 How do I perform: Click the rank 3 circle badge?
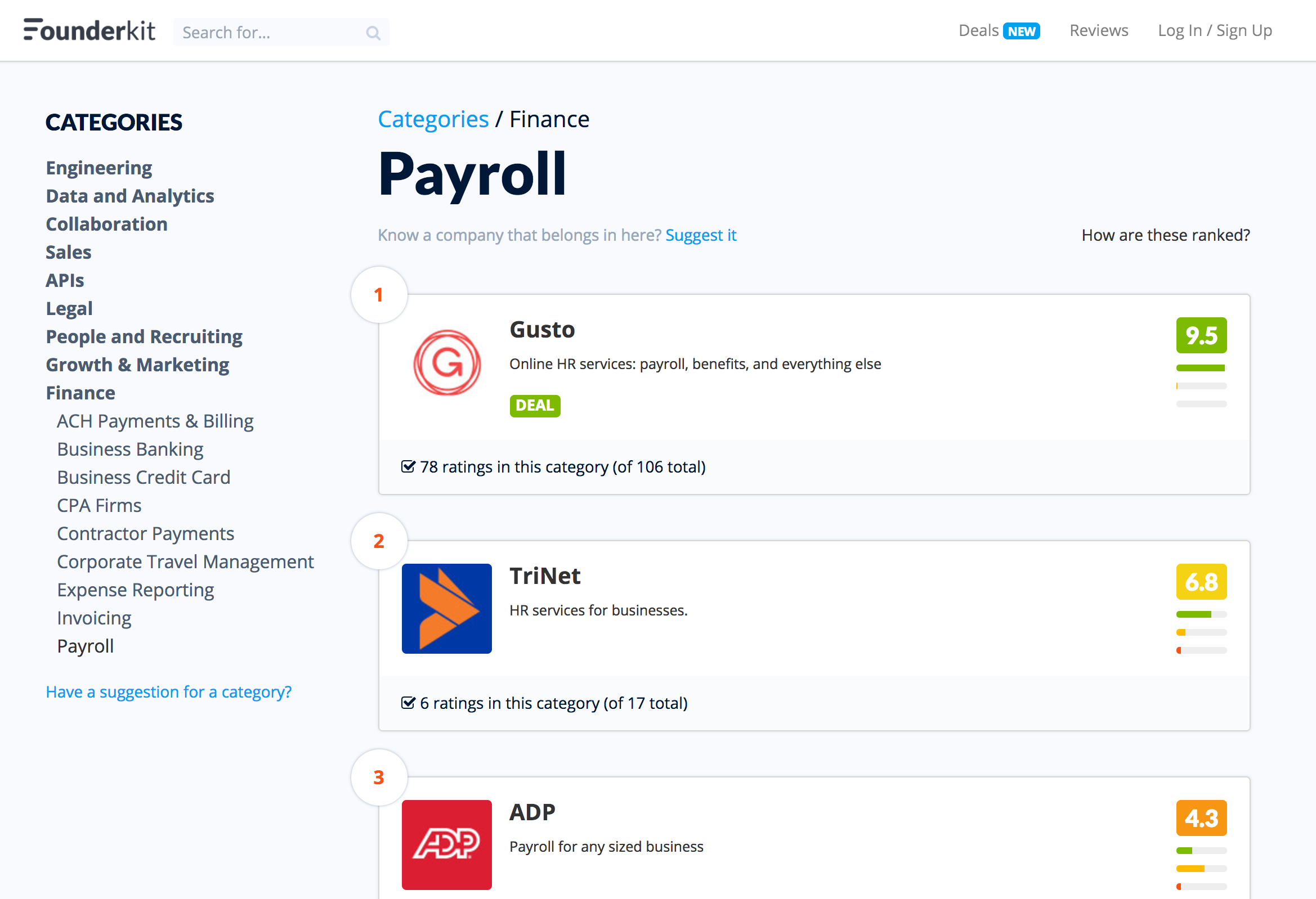(x=379, y=777)
